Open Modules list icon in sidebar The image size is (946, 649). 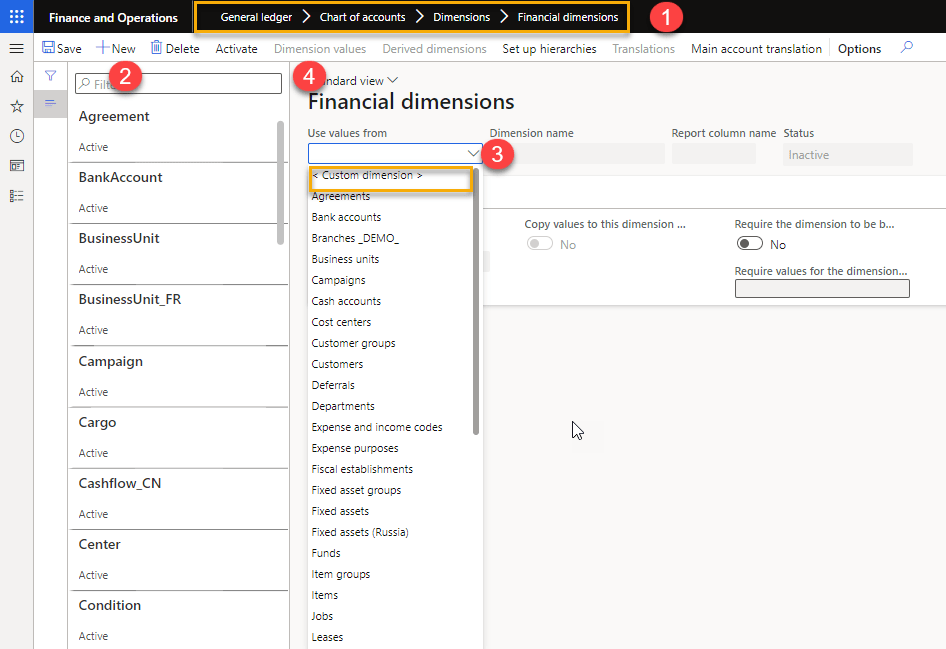(x=16, y=196)
